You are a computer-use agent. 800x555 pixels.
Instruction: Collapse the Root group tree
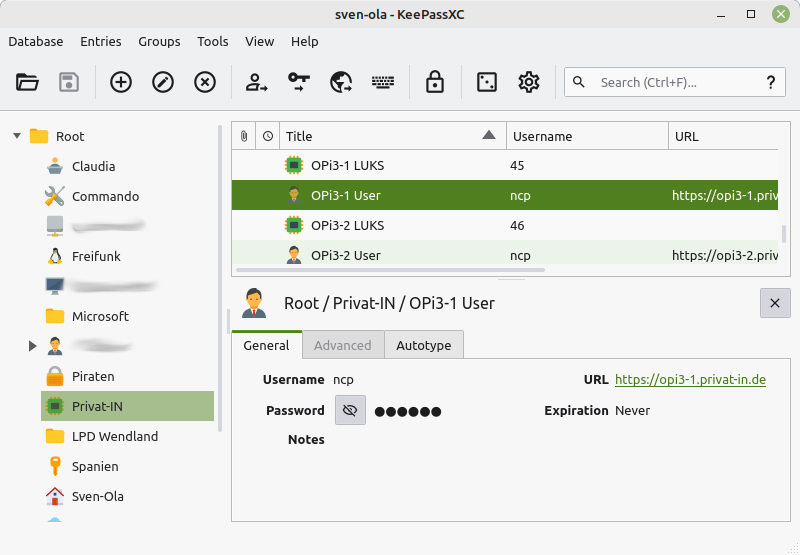coord(17,136)
